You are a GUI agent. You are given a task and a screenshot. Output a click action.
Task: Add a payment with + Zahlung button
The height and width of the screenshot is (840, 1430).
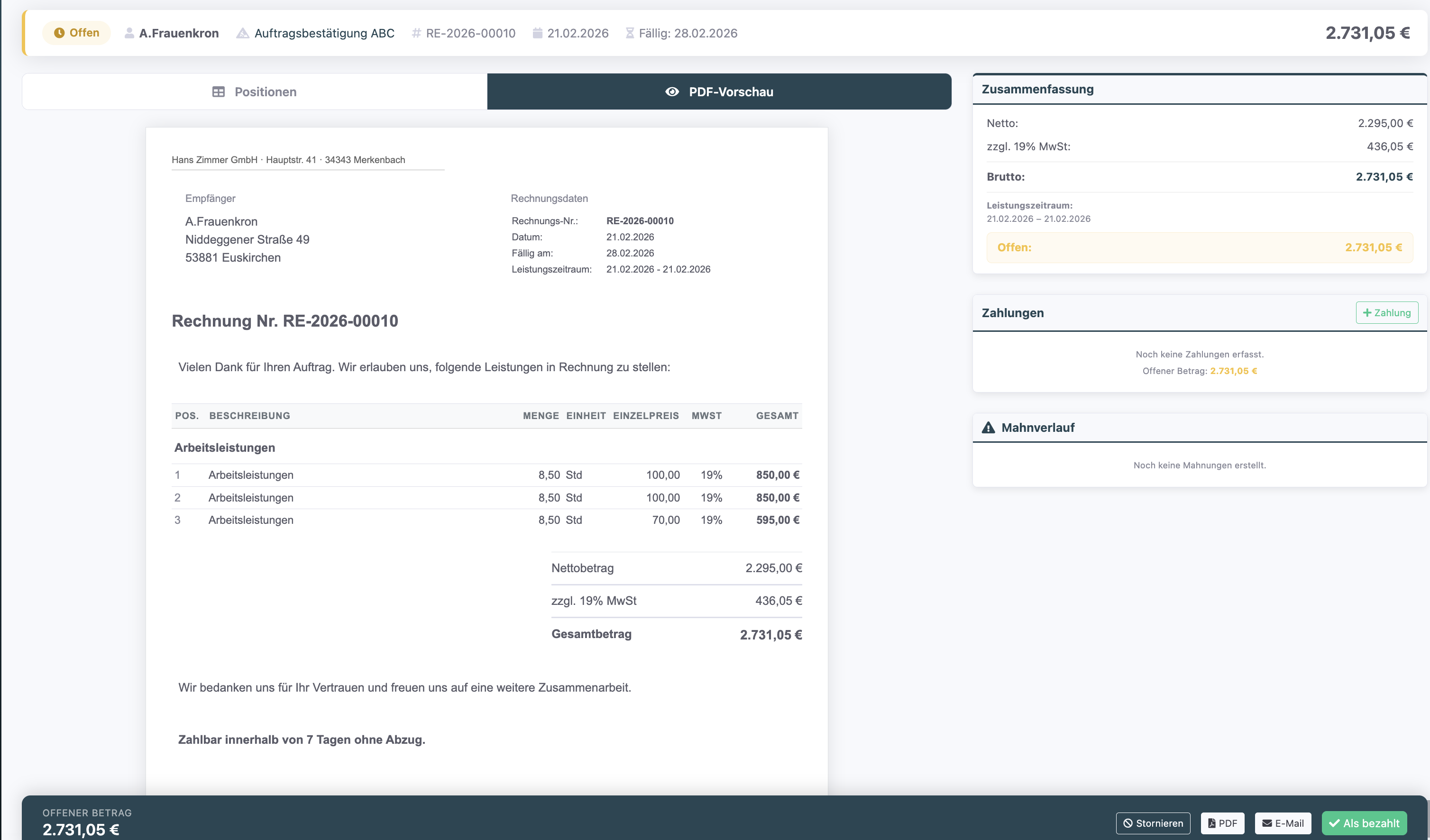point(1386,312)
